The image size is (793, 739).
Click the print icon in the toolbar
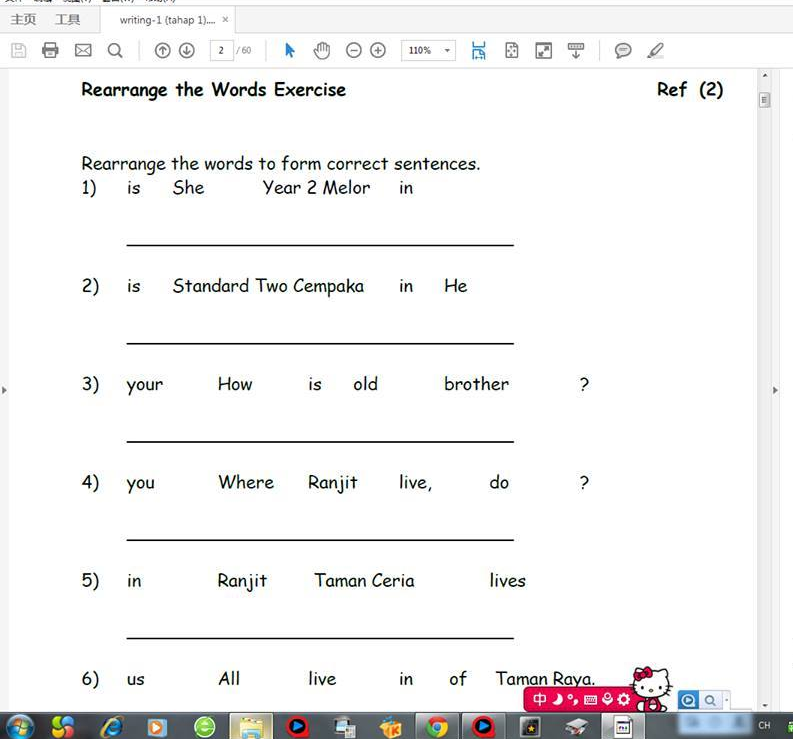coord(50,50)
